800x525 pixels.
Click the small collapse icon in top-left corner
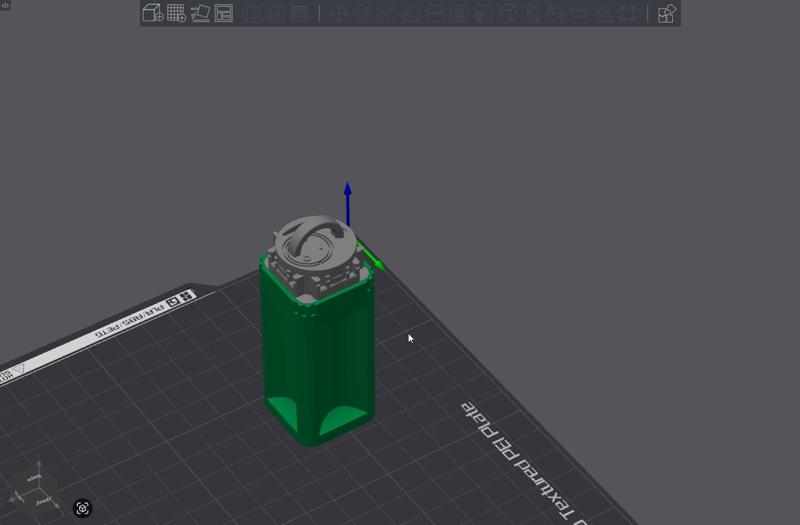[5, 5]
